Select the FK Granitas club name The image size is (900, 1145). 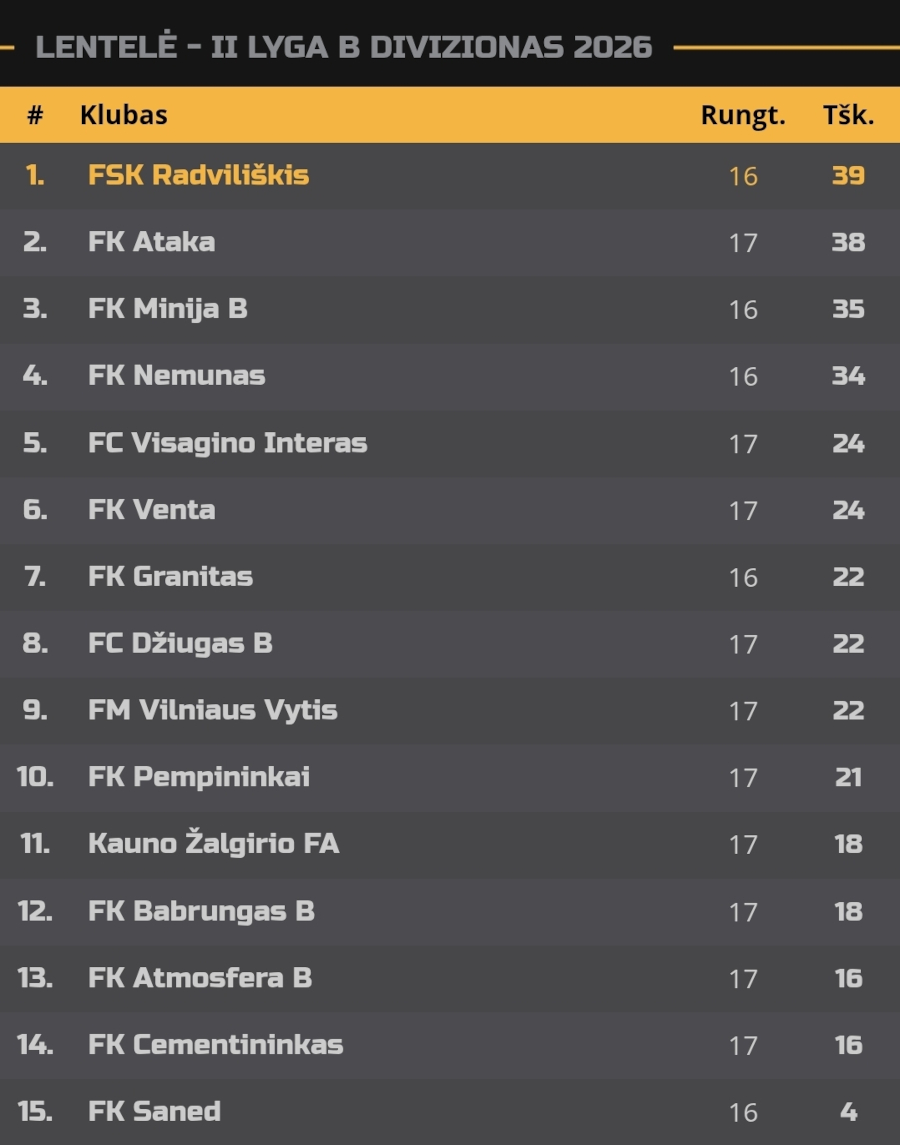pos(170,576)
